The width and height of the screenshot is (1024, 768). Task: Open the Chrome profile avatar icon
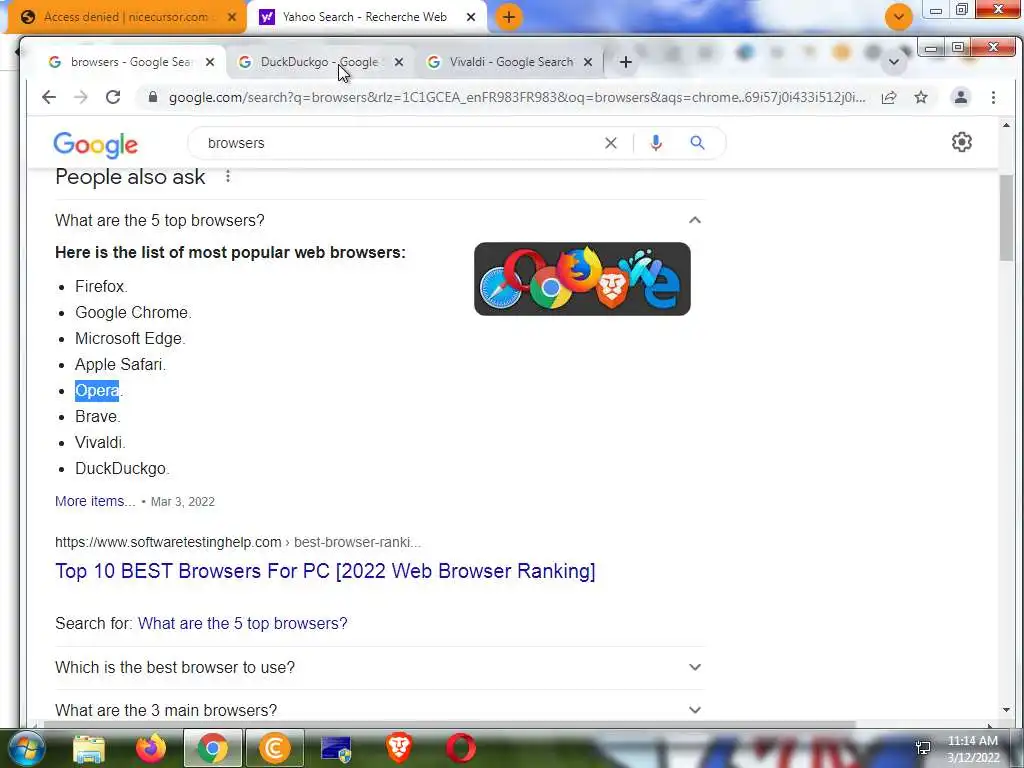(961, 97)
